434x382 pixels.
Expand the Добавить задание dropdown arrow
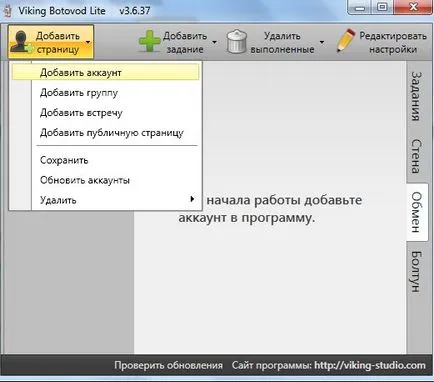pyautogui.click(x=214, y=42)
